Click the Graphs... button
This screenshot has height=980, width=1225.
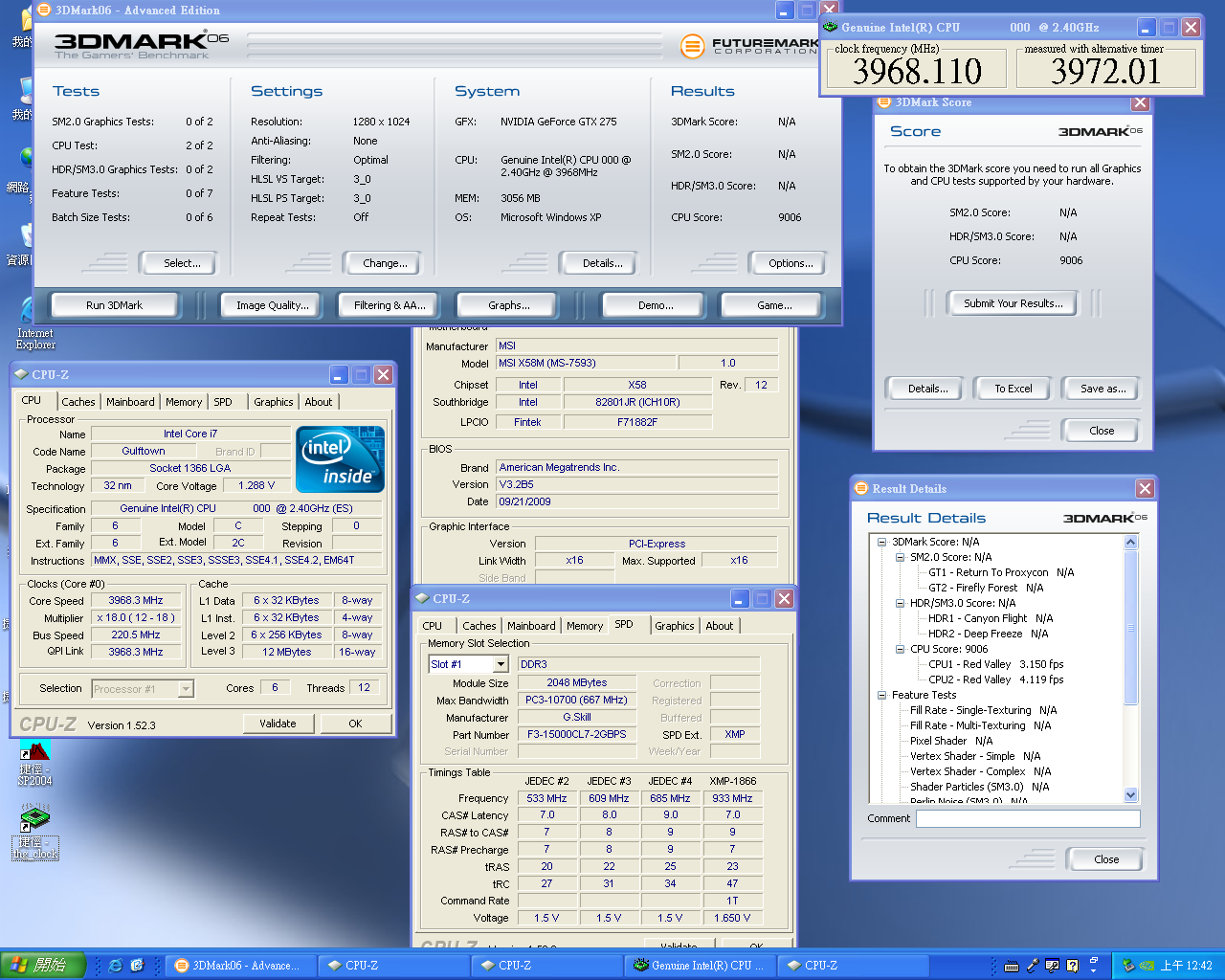508,305
